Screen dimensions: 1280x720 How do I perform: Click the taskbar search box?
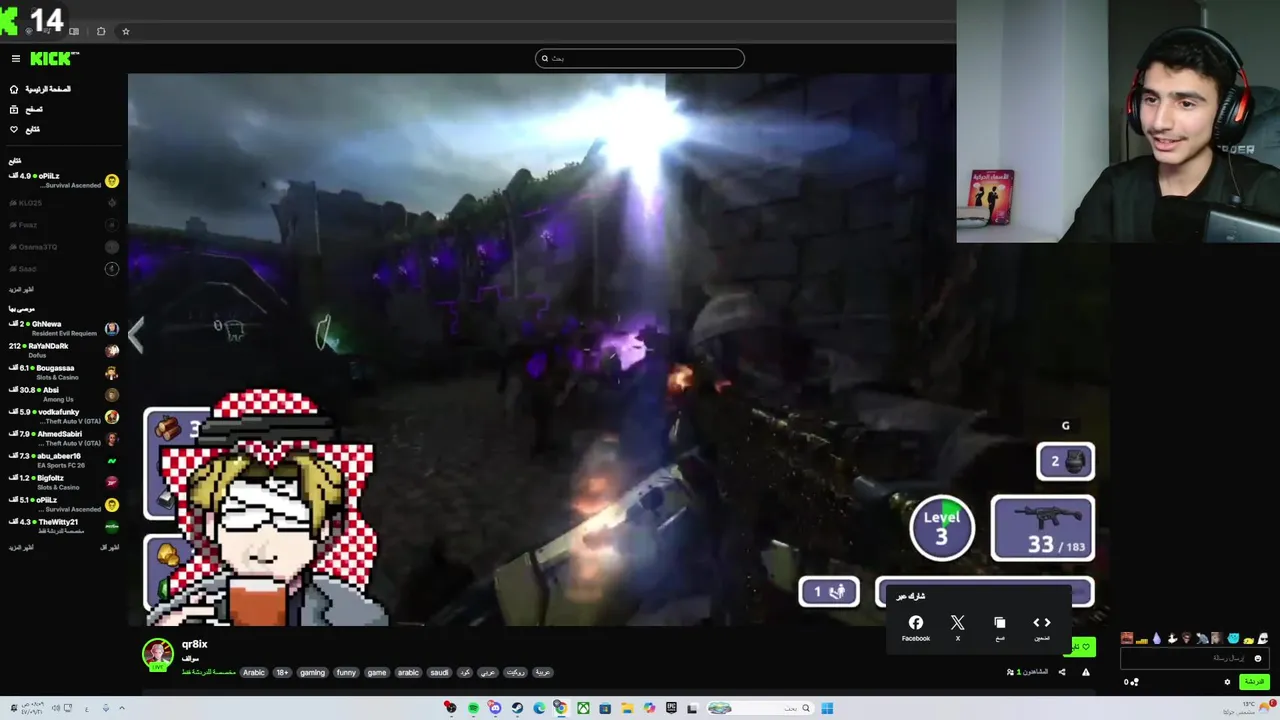coord(760,708)
